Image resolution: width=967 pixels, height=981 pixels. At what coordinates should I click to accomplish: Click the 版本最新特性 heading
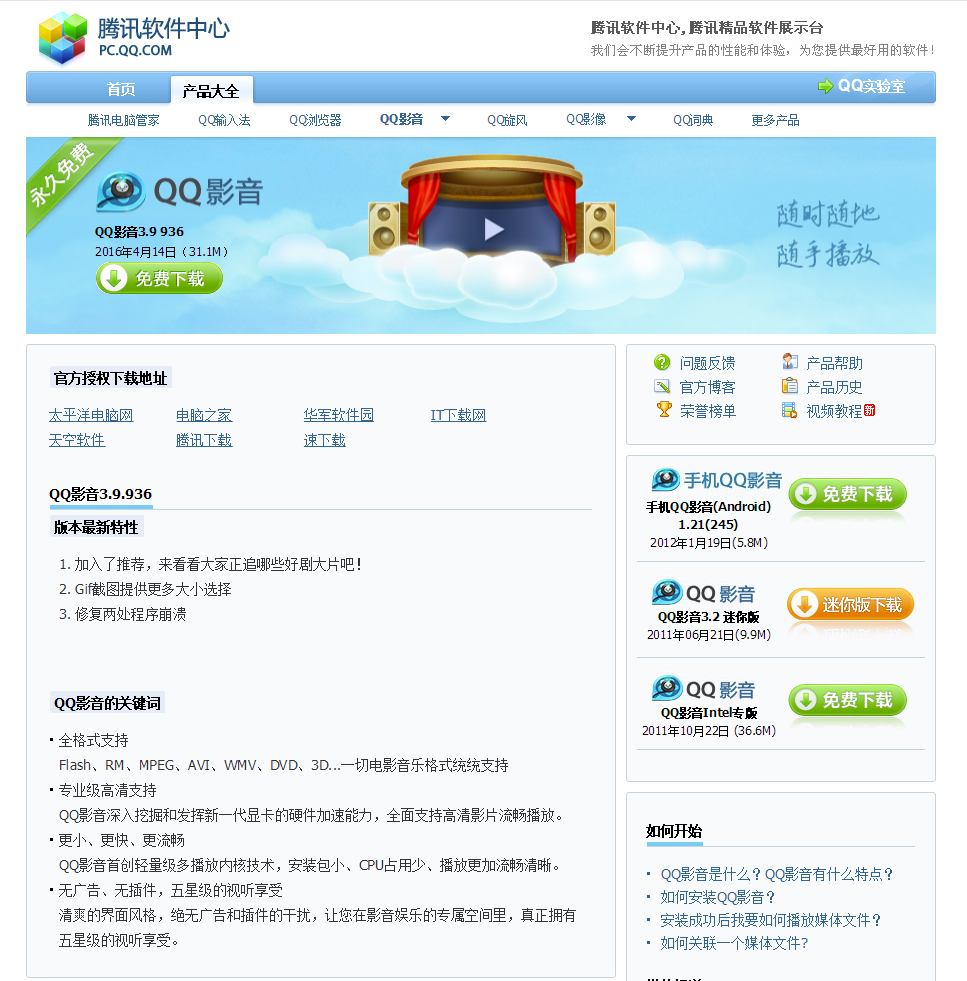(x=96, y=527)
